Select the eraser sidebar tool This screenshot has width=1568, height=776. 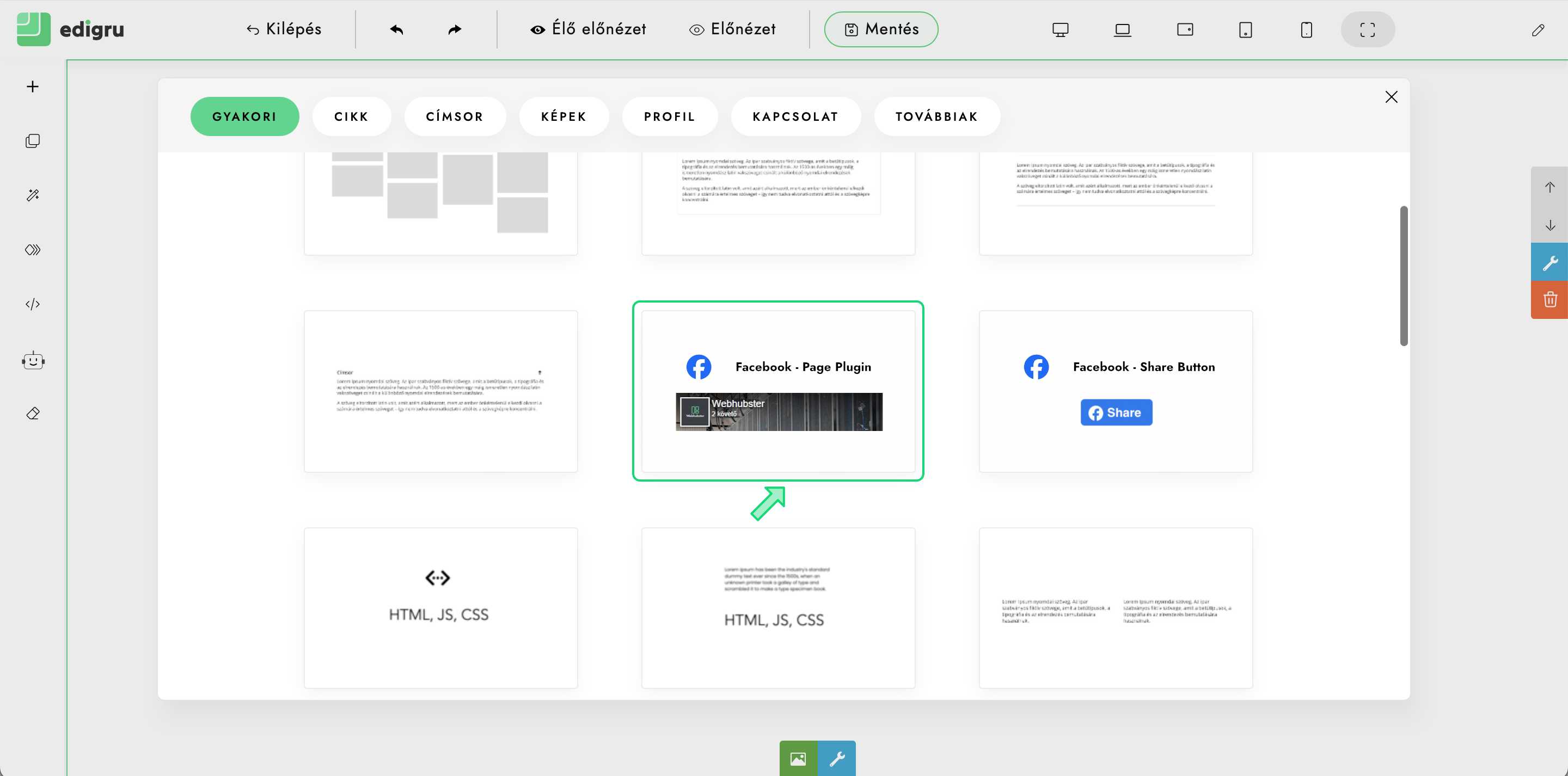pyautogui.click(x=33, y=414)
